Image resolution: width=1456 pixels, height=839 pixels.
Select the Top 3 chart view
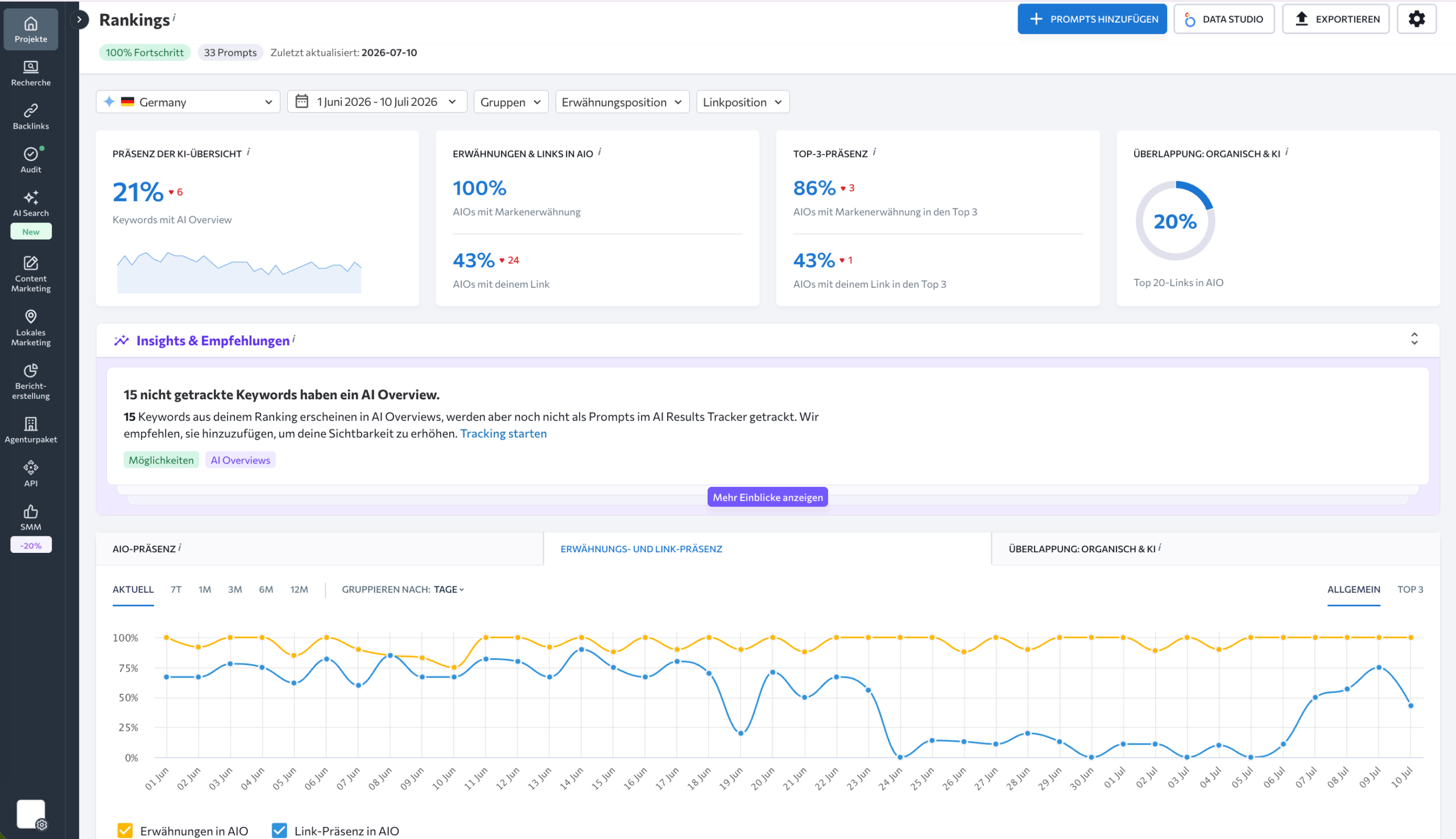click(x=1410, y=589)
